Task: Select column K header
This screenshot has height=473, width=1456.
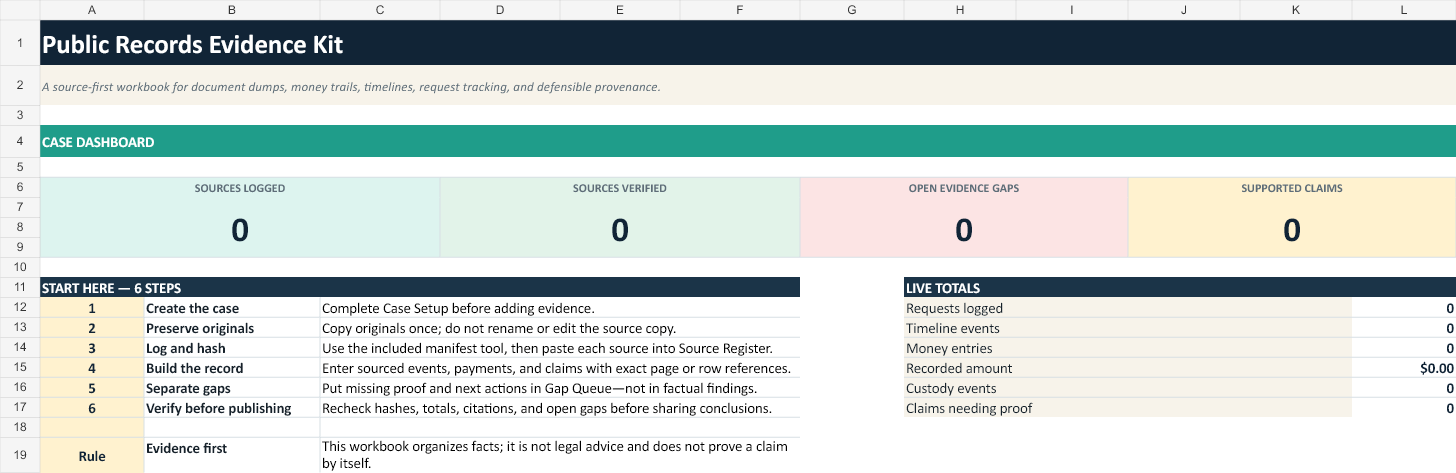Action: point(1296,9)
